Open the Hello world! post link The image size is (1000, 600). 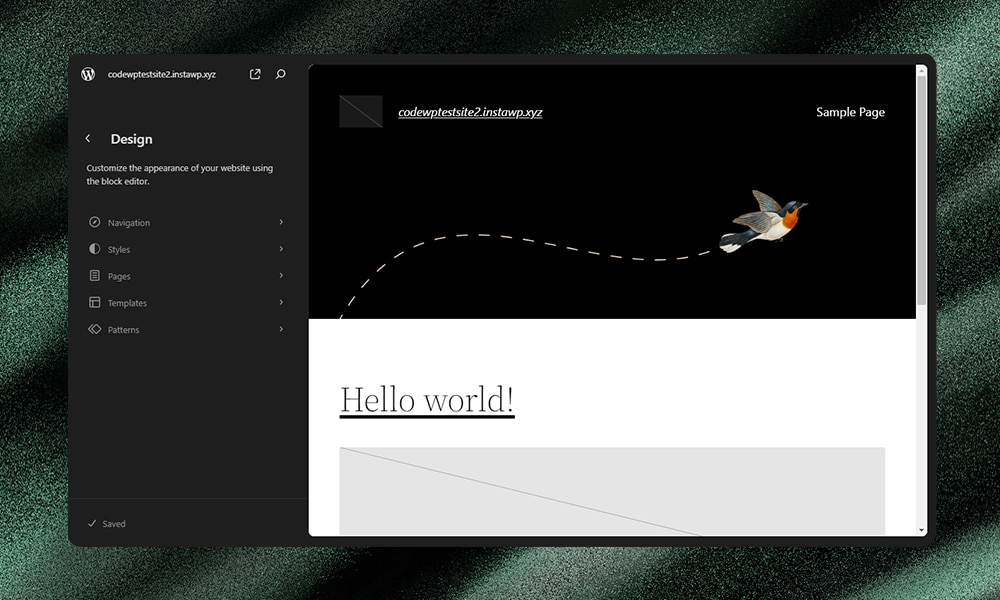pos(427,399)
